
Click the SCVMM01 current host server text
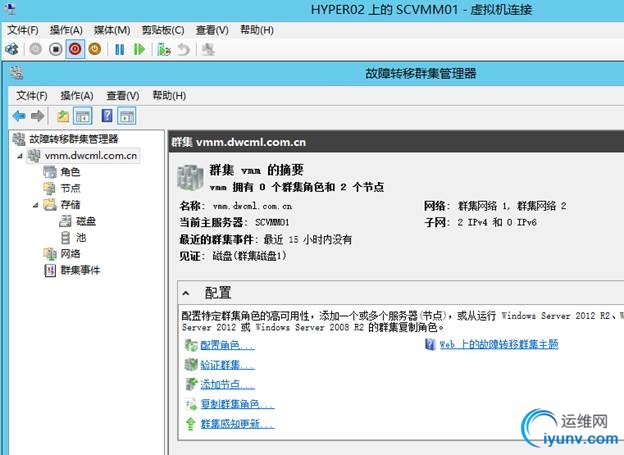[x=272, y=222]
